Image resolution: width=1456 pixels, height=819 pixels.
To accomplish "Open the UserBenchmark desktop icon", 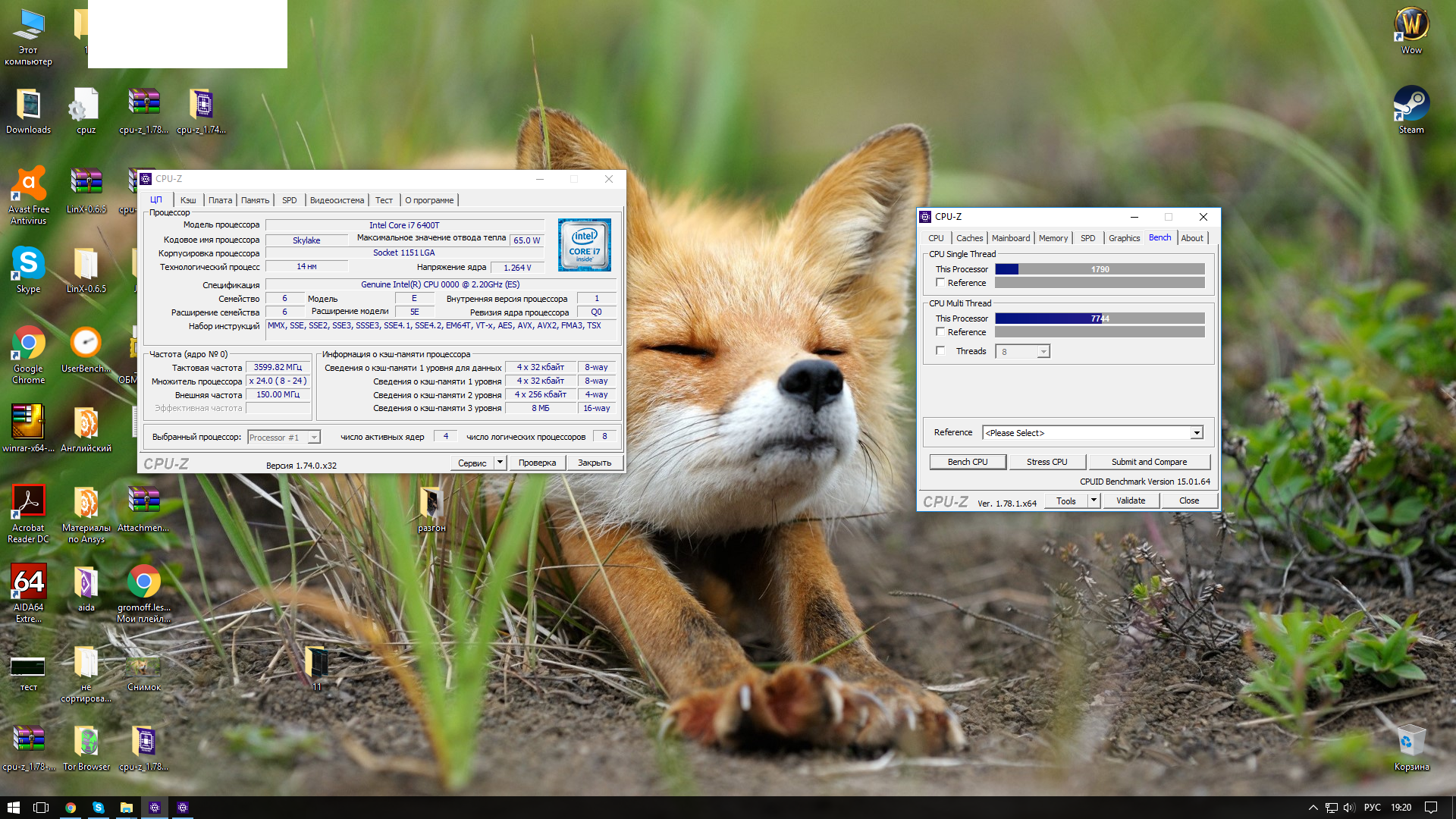I will point(86,344).
